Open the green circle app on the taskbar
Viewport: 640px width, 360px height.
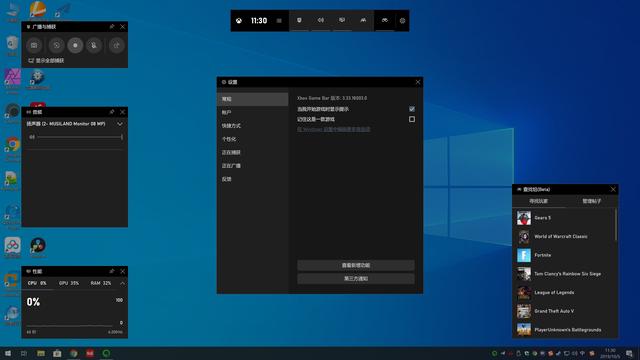tap(106, 353)
